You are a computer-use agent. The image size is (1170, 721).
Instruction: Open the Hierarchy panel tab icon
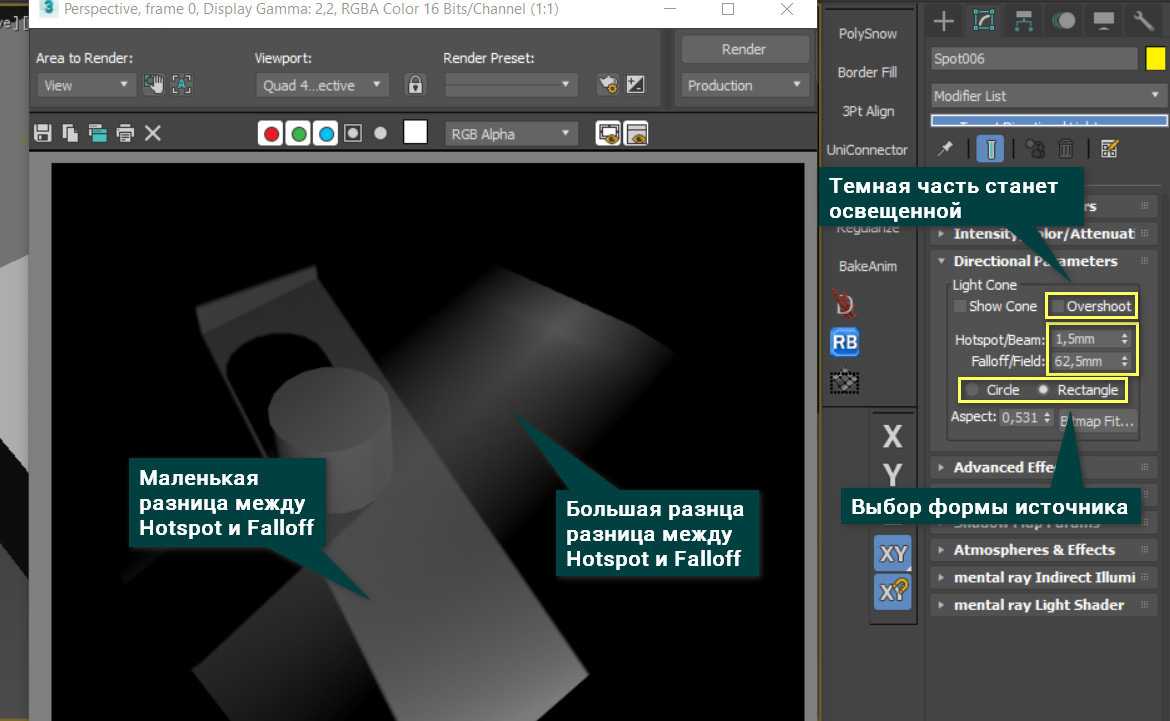click(x=1023, y=20)
